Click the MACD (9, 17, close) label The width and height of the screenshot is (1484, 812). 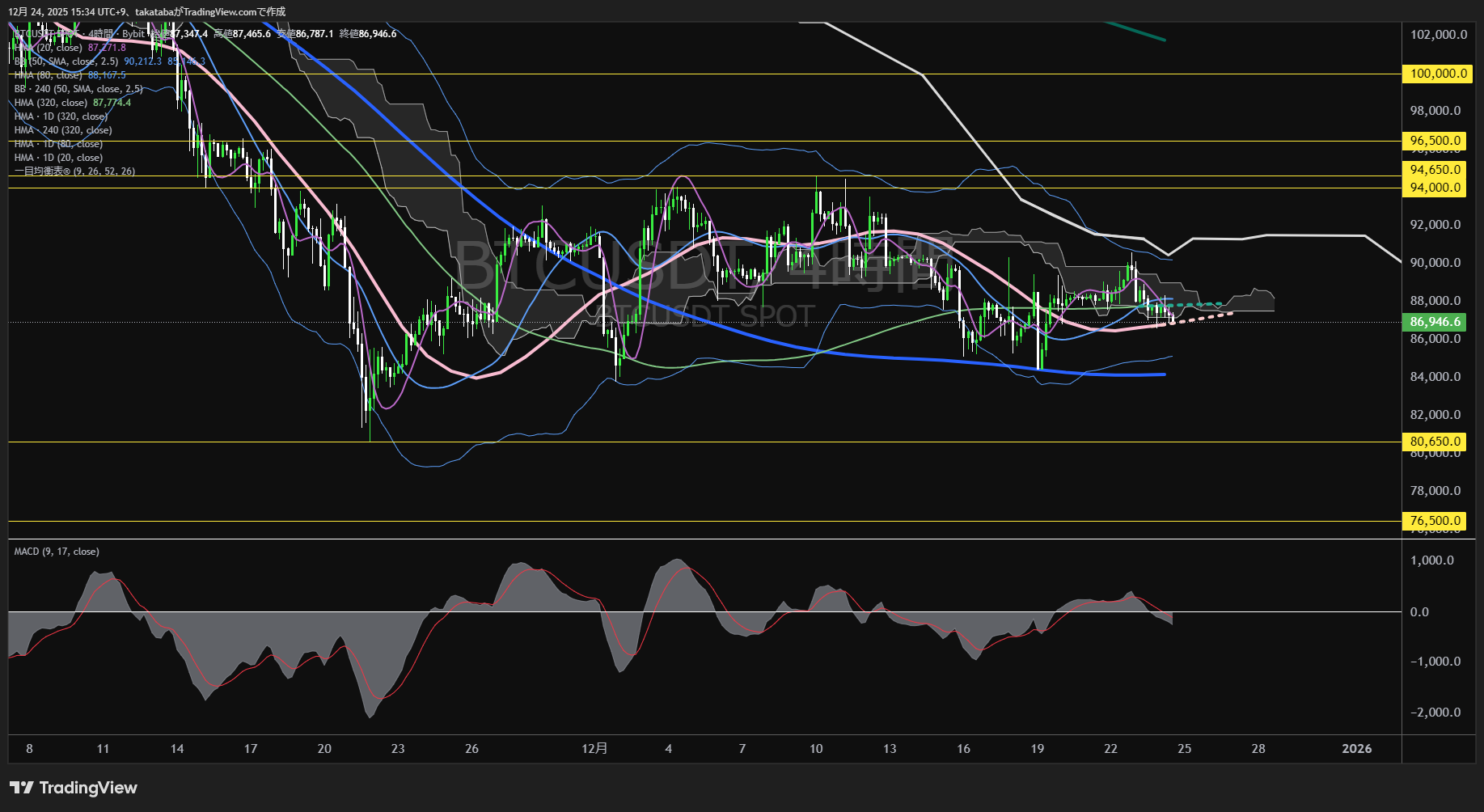point(57,552)
